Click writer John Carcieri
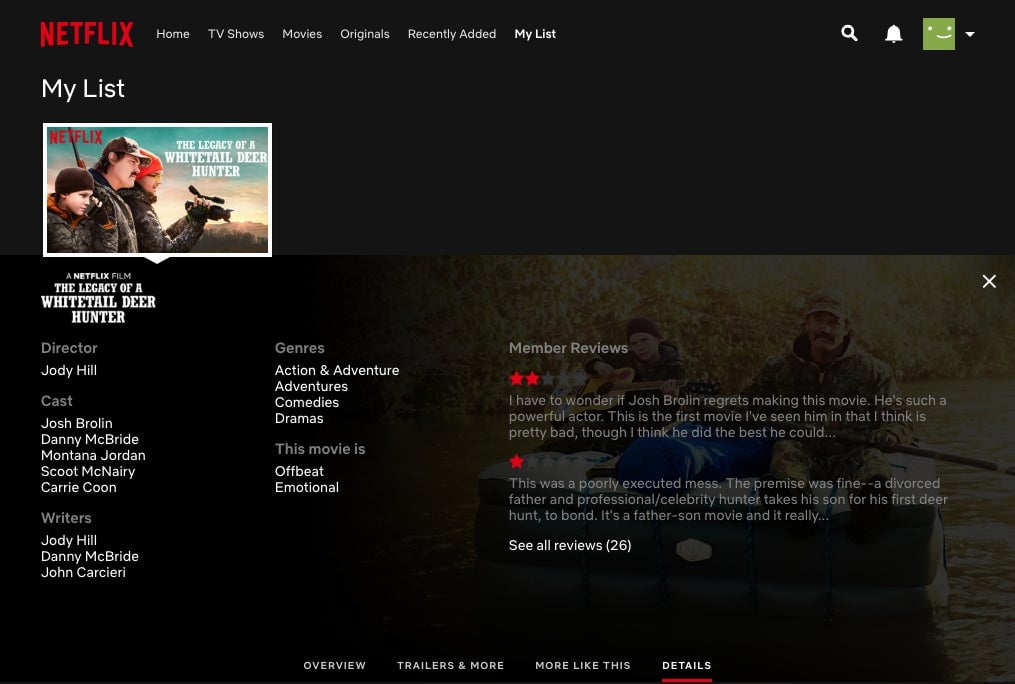 tap(83, 572)
